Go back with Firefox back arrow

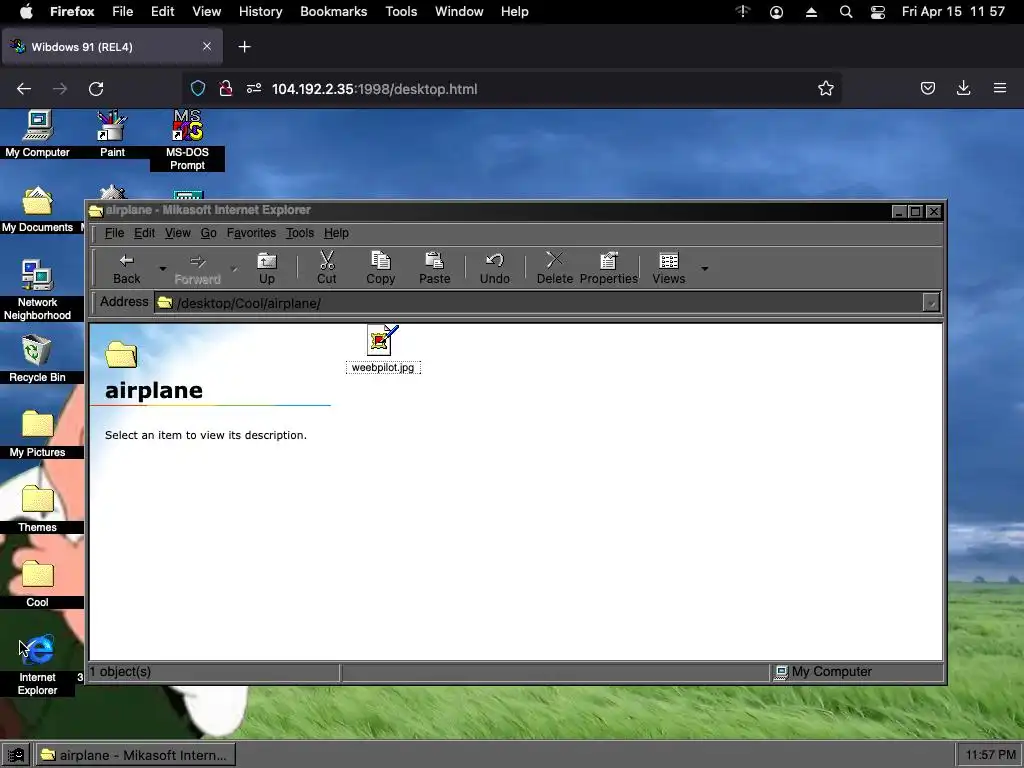(x=24, y=89)
